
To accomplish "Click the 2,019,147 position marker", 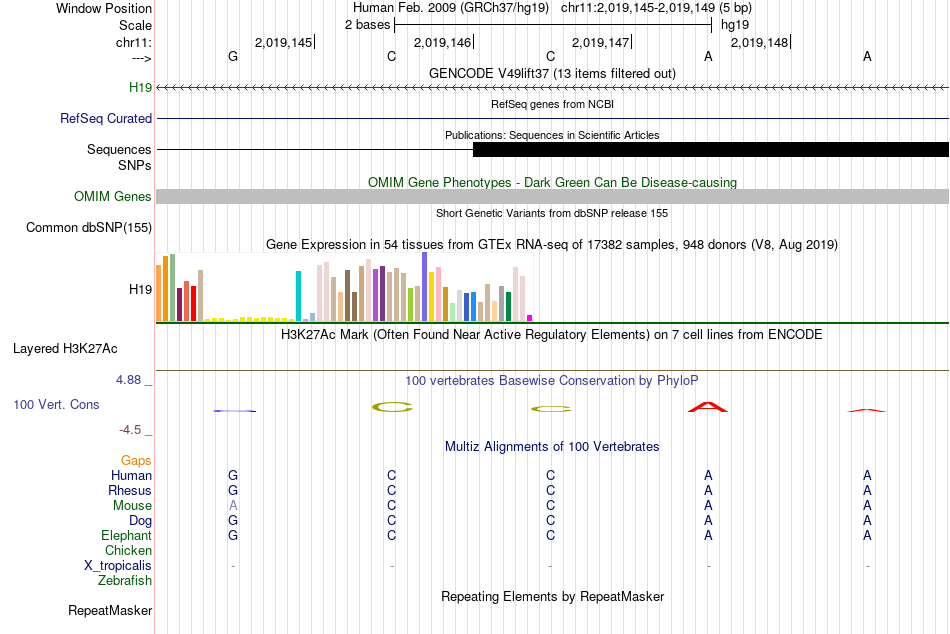I will 602,42.
